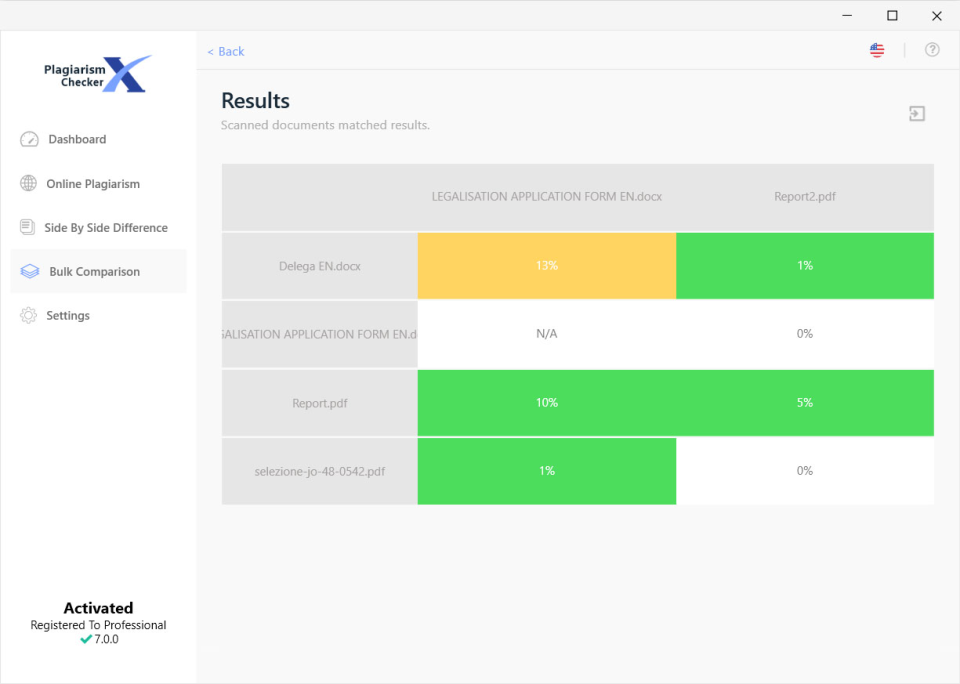Click the green checkmark beside version 7.0.0
Image resolution: width=960 pixels, height=684 pixels.
(x=85, y=639)
